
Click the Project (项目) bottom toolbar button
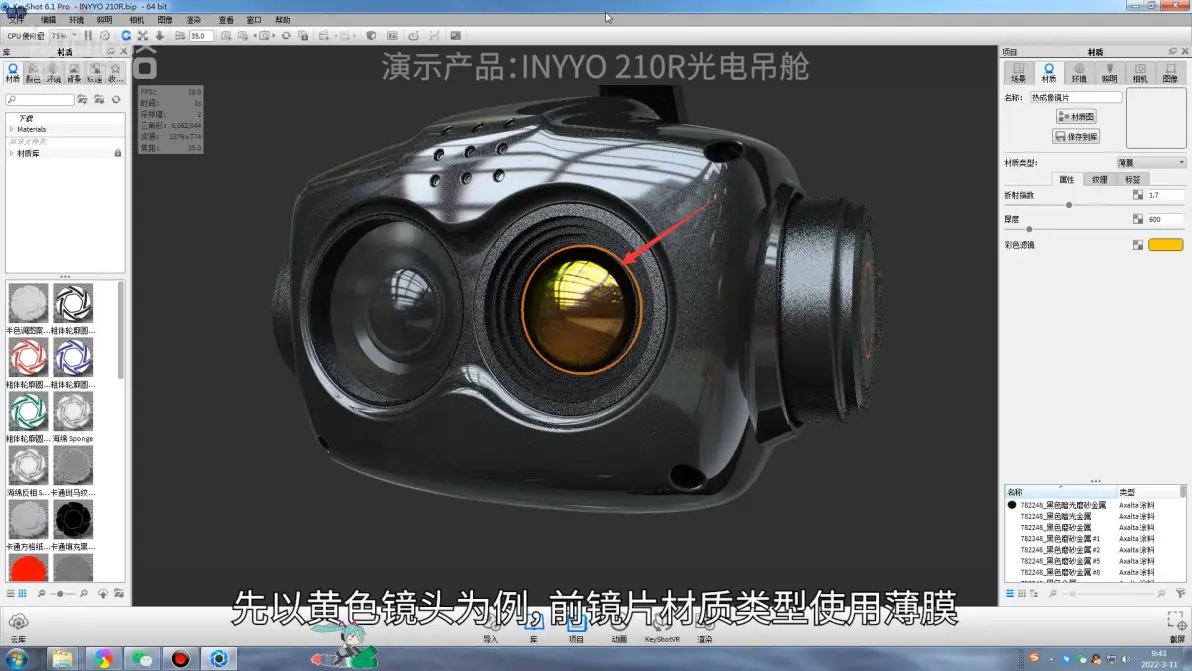click(x=576, y=631)
